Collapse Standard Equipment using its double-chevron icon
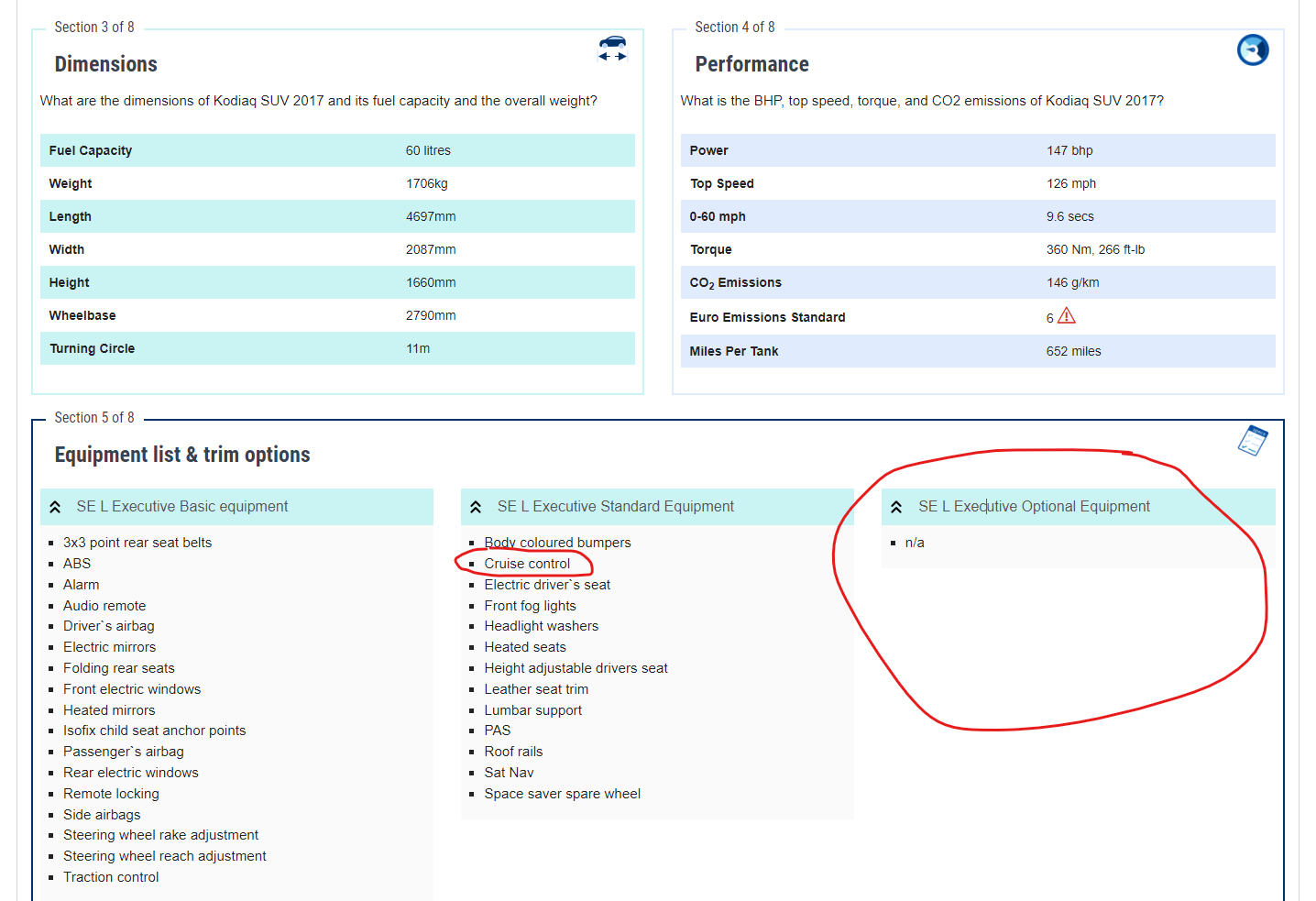Image resolution: width=1316 pixels, height=901 pixels. [x=476, y=507]
